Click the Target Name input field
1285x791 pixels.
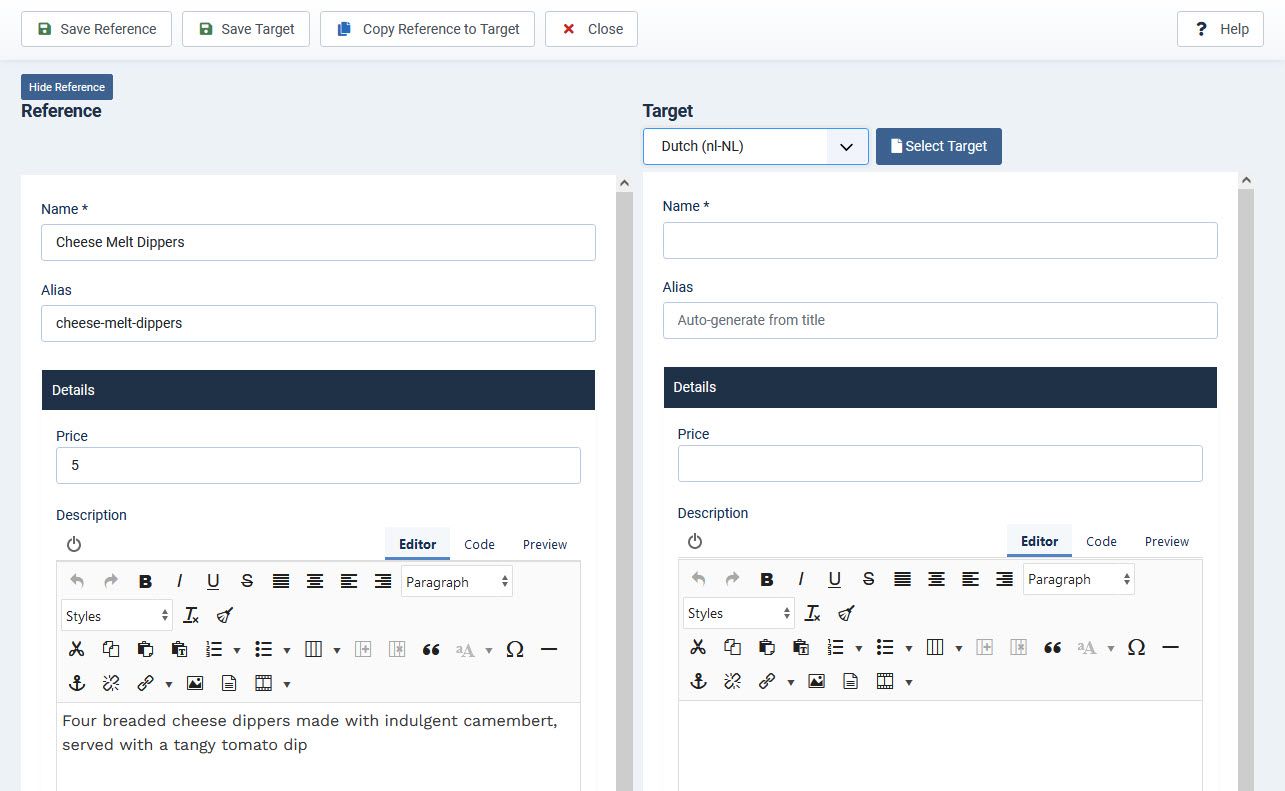940,240
